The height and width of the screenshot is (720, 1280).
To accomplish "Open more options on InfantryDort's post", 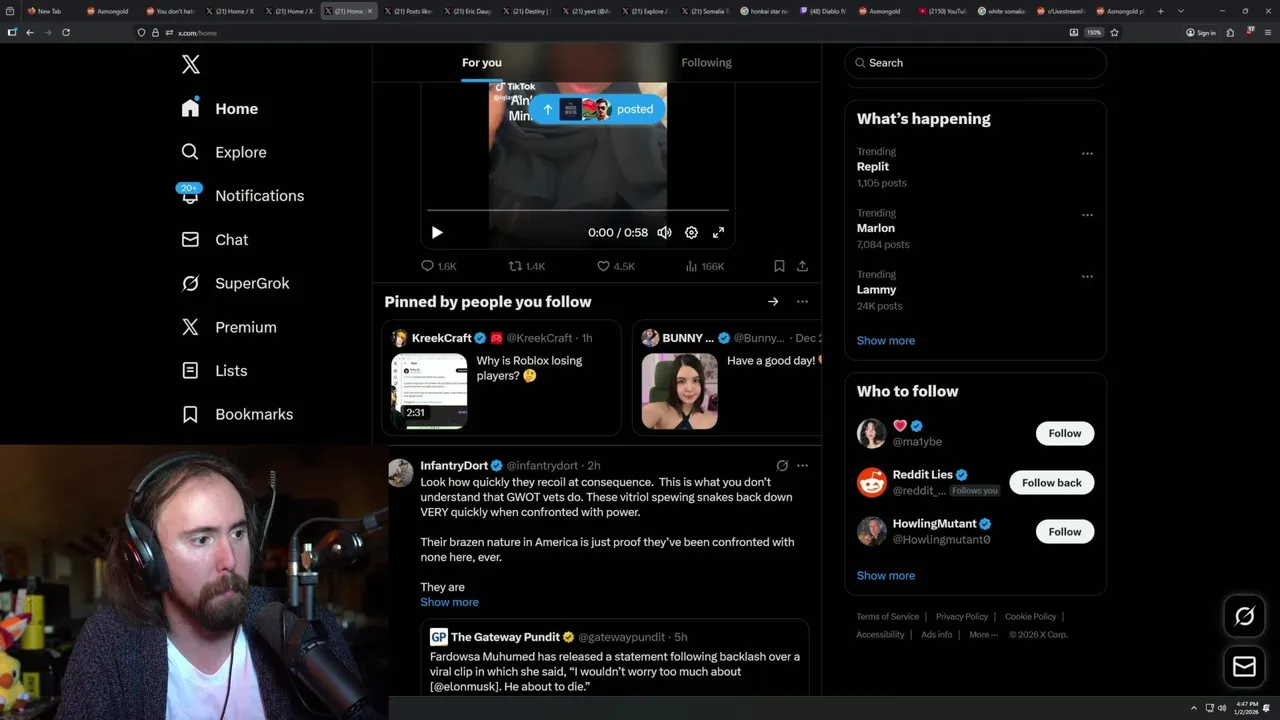I will [x=802, y=465].
